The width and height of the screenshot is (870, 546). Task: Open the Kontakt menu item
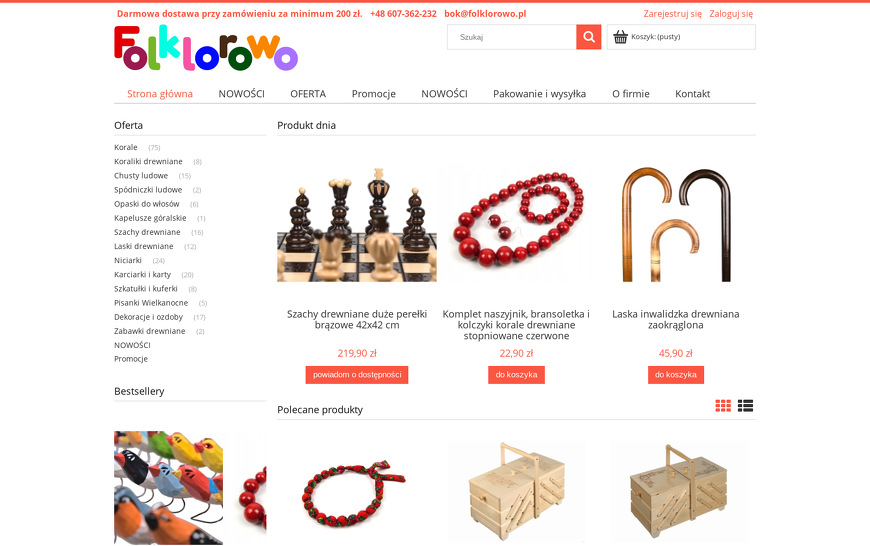tap(692, 94)
